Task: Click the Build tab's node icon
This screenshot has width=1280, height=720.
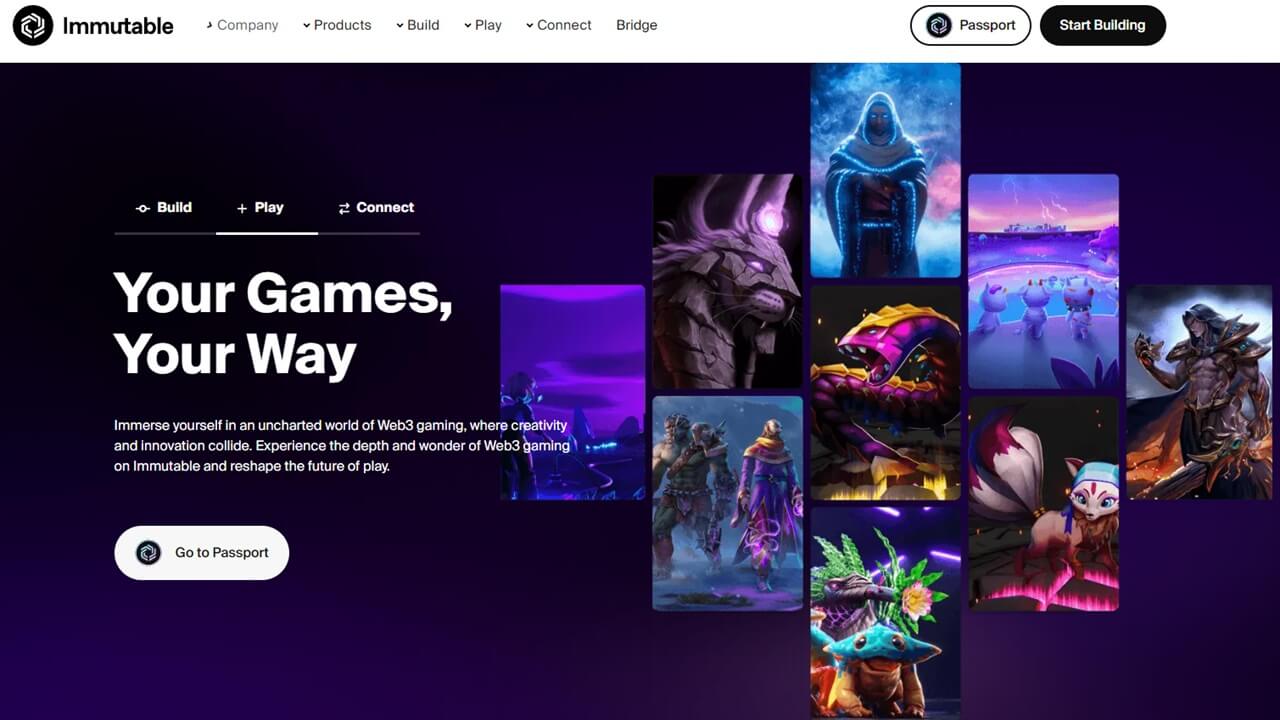Action: tap(143, 208)
